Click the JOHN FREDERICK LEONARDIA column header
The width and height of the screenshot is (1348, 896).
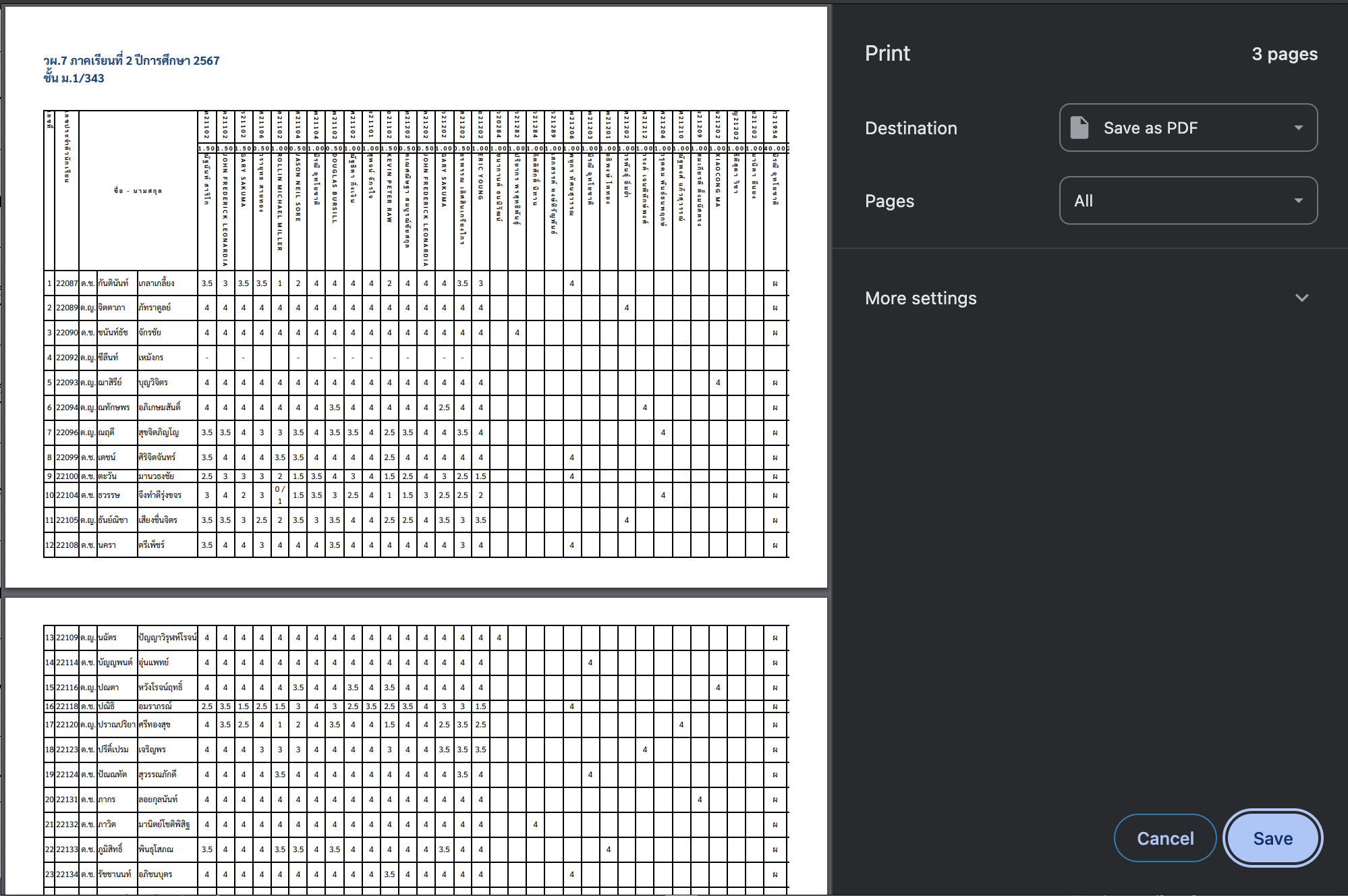coord(225,209)
